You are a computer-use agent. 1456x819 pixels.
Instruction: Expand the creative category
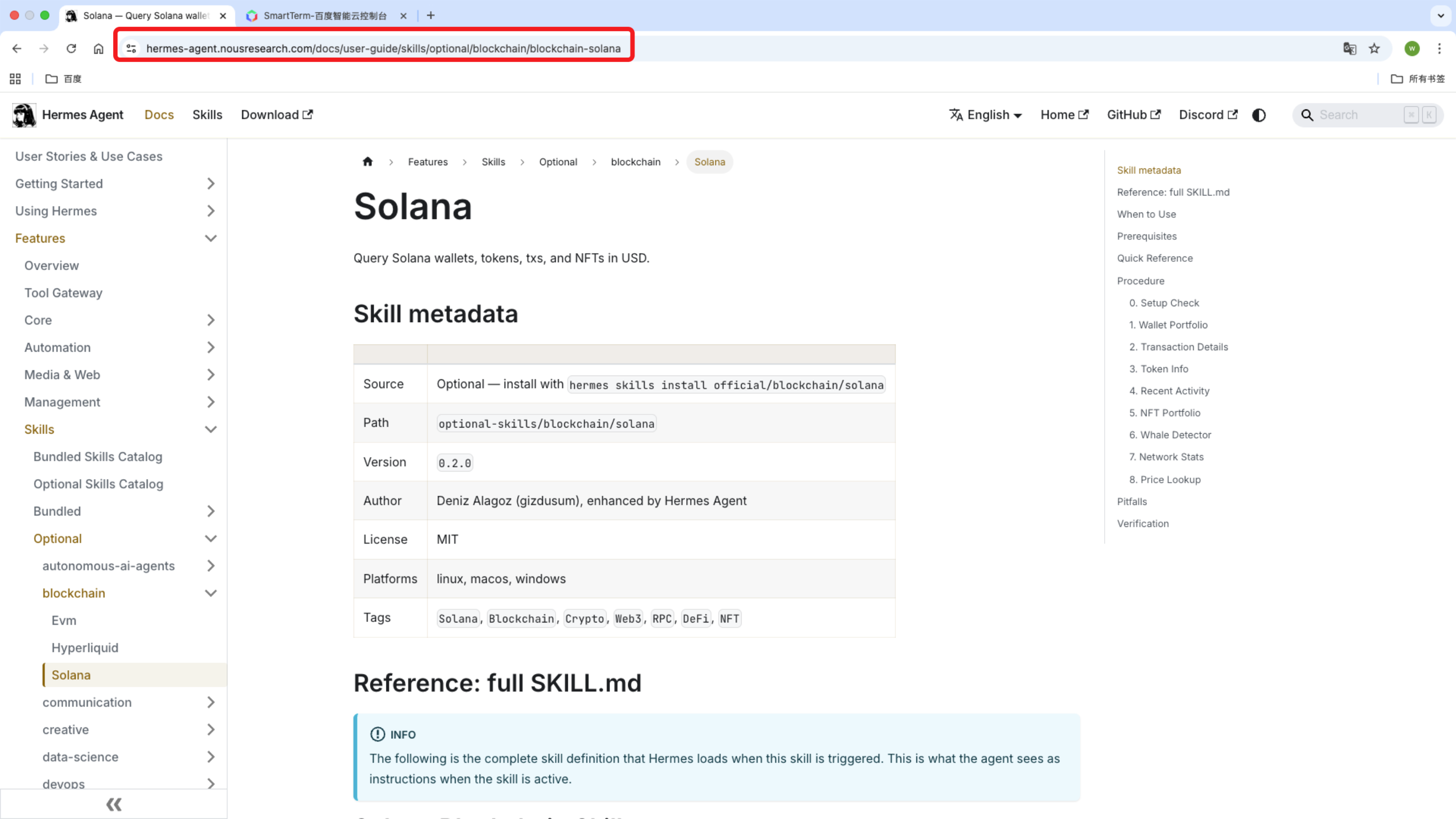click(211, 730)
